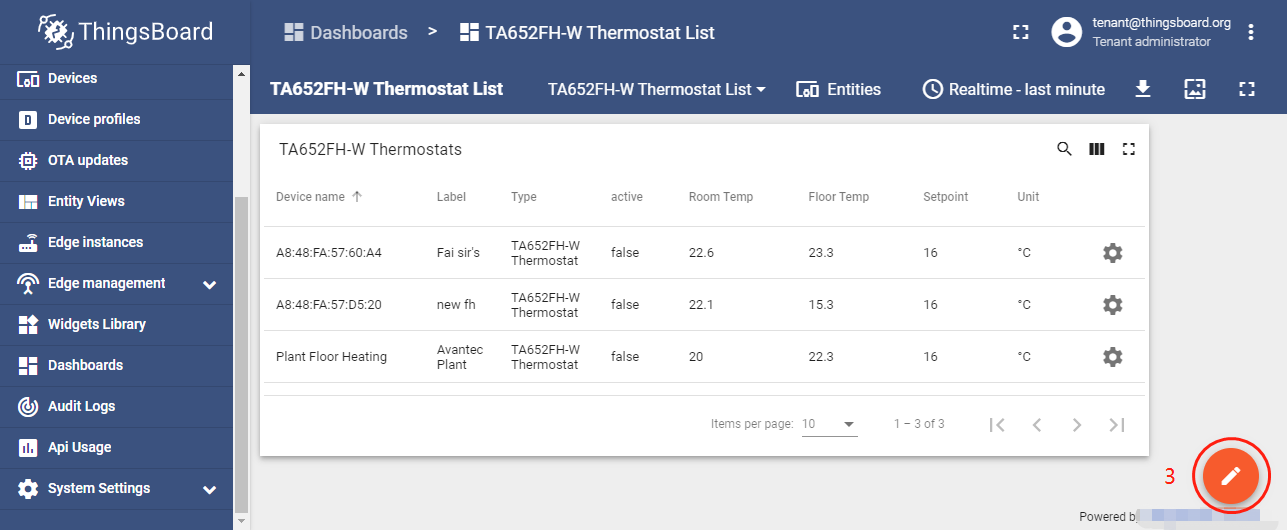Sort by Setpoint column header
Image resolution: width=1287 pixels, height=530 pixels.
click(x=946, y=197)
